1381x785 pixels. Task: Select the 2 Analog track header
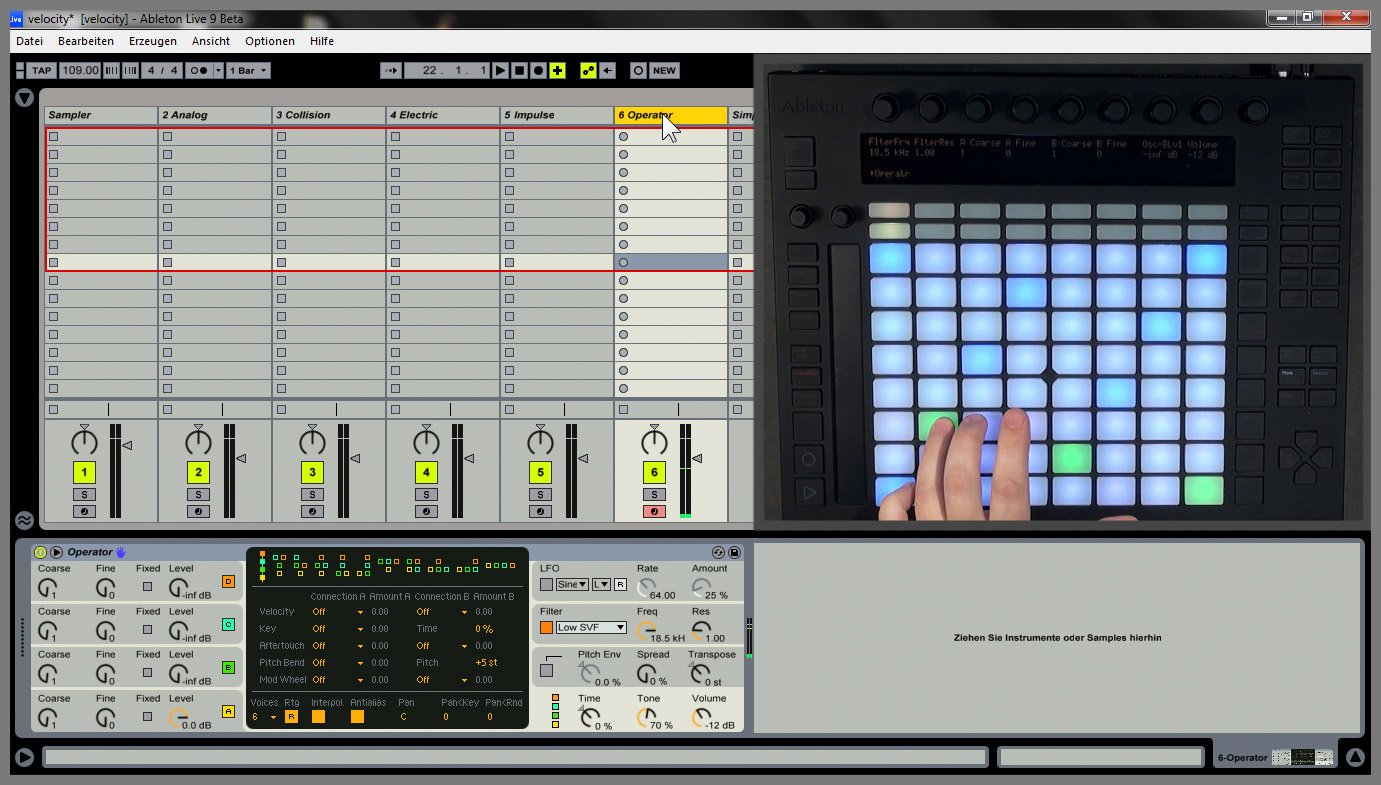point(215,115)
